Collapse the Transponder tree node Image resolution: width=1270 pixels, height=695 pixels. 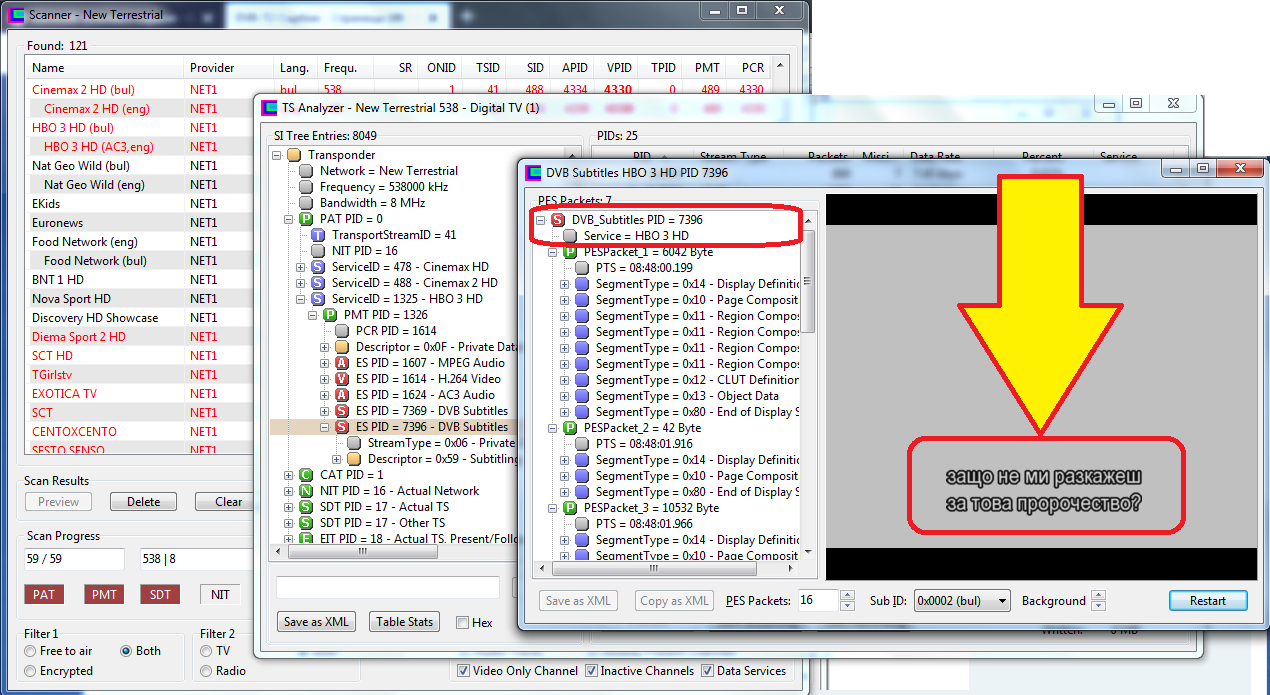point(277,155)
